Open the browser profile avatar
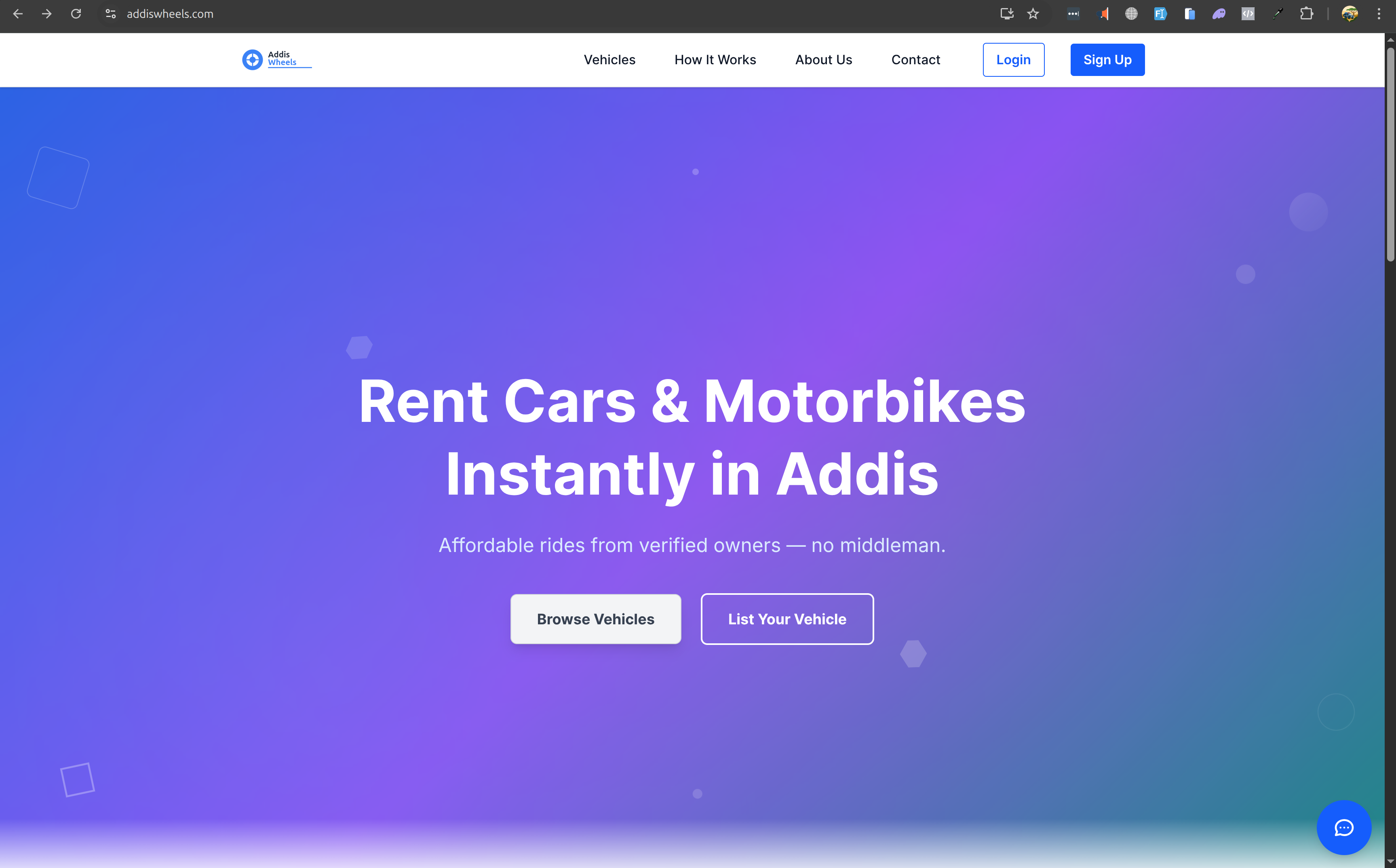 (x=1350, y=14)
